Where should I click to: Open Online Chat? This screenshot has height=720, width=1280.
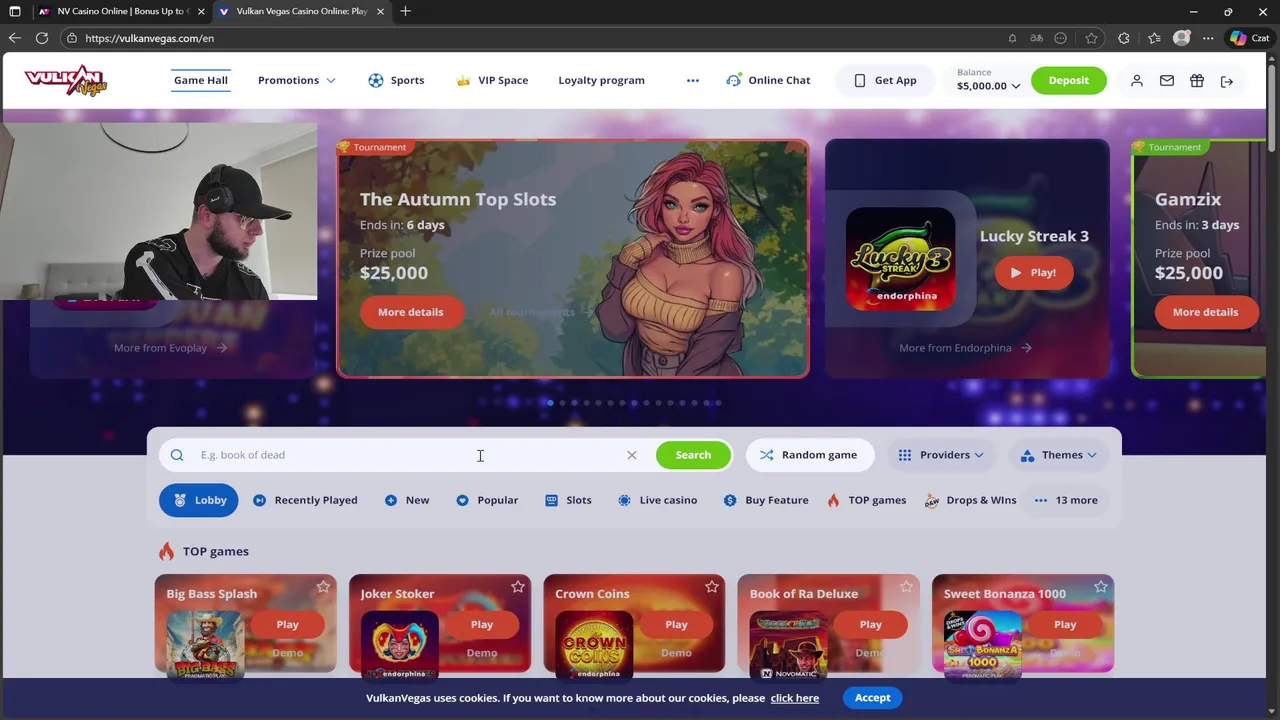coord(768,80)
